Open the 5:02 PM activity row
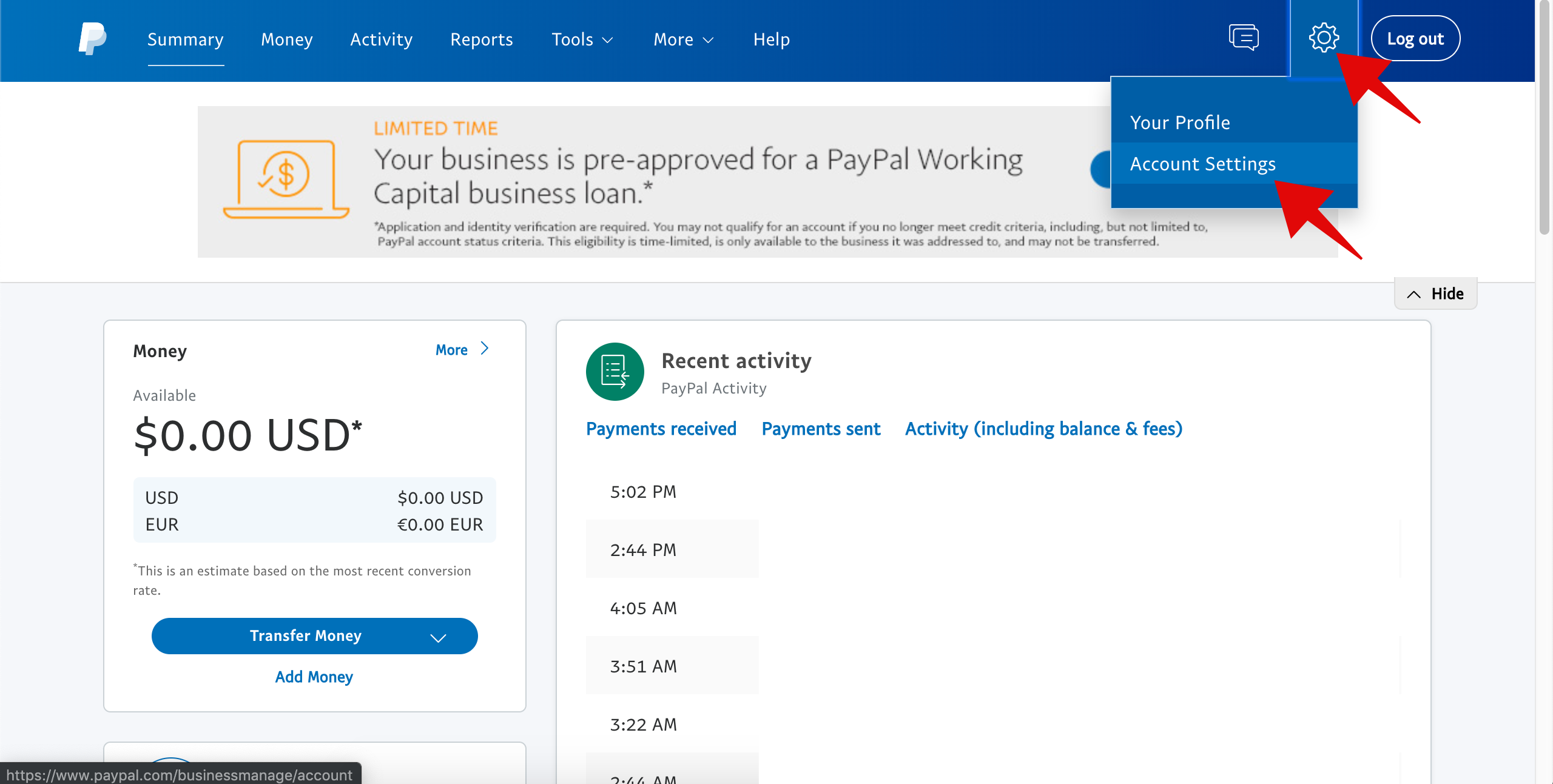Image resolution: width=1553 pixels, height=784 pixels. (992, 491)
